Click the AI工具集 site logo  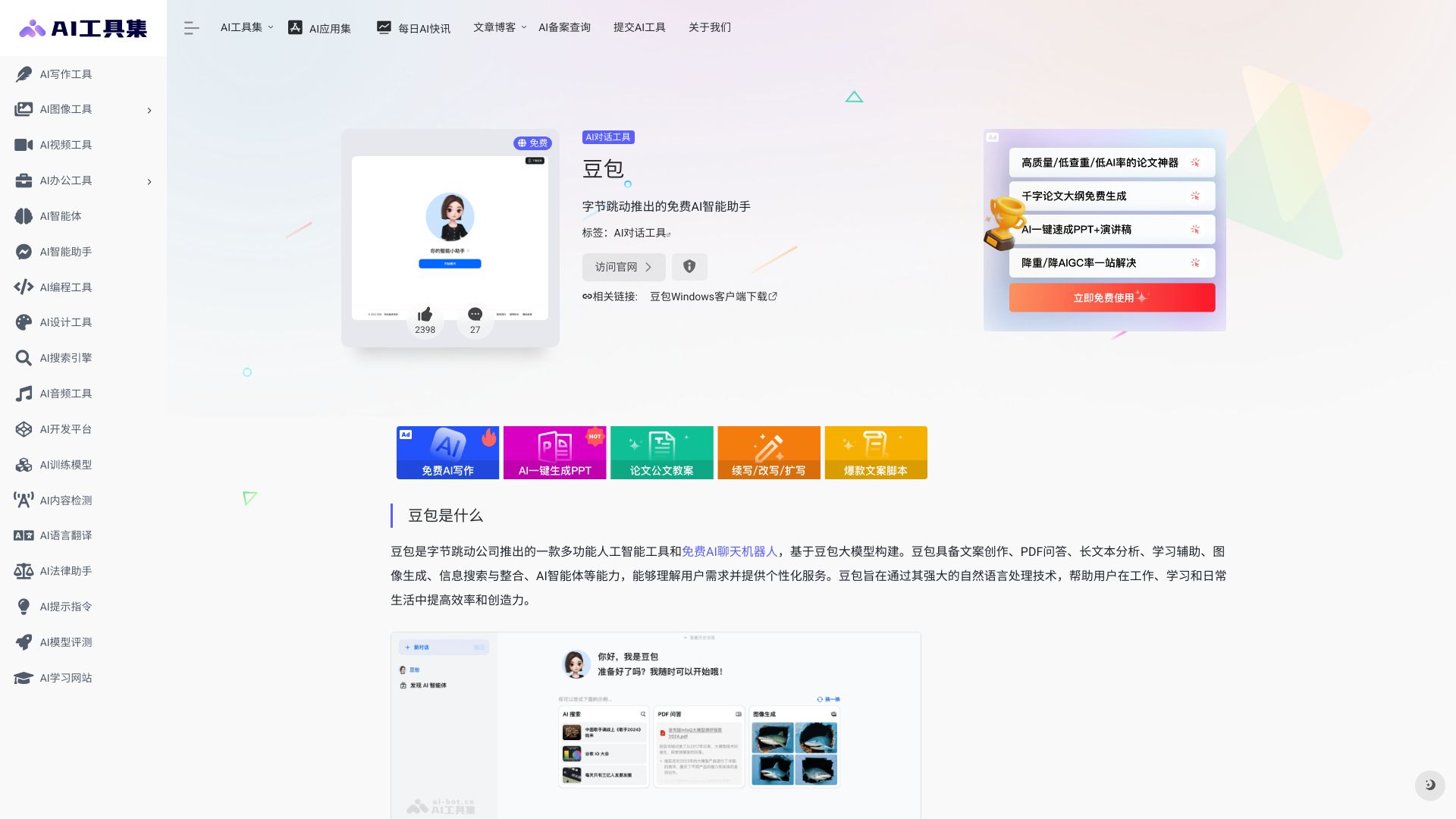(x=83, y=28)
